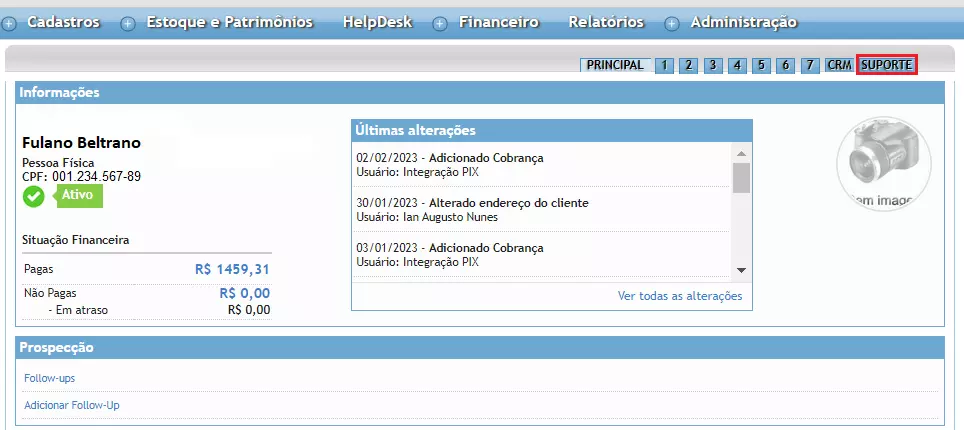The height and width of the screenshot is (430, 964).
Task: Click the camera placeholder client photo
Action: [883, 163]
